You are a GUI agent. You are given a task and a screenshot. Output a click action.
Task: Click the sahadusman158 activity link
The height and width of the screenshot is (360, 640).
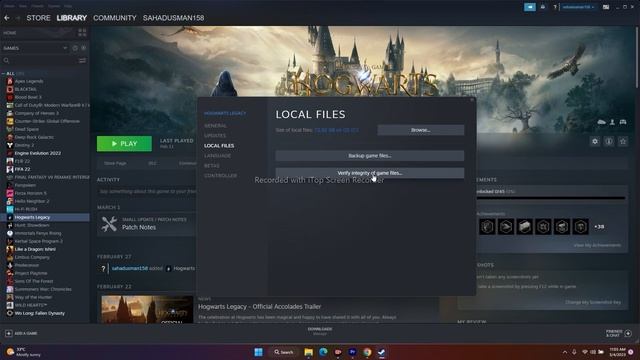(x=130, y=268)
